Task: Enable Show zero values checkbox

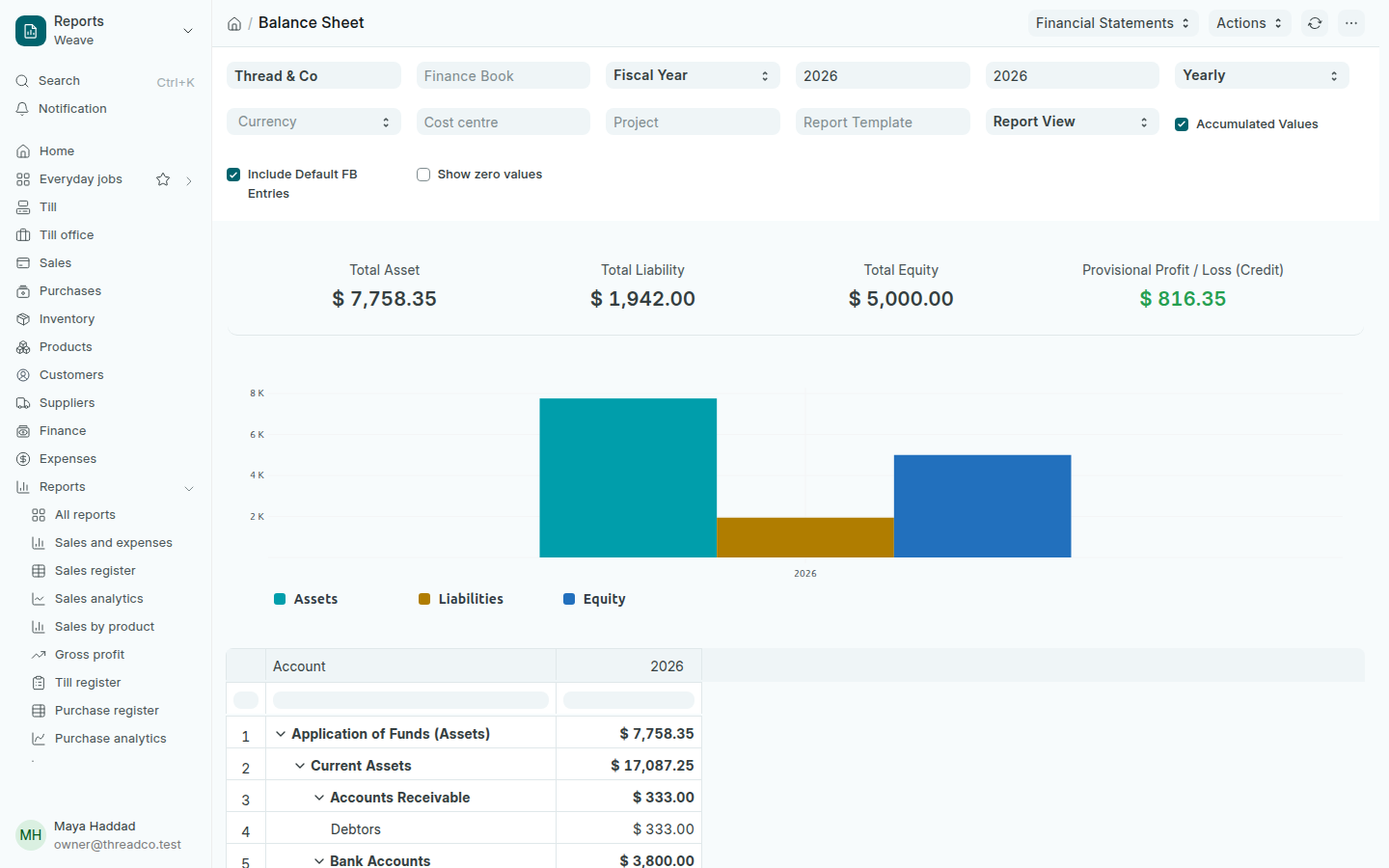Action: 423,175
